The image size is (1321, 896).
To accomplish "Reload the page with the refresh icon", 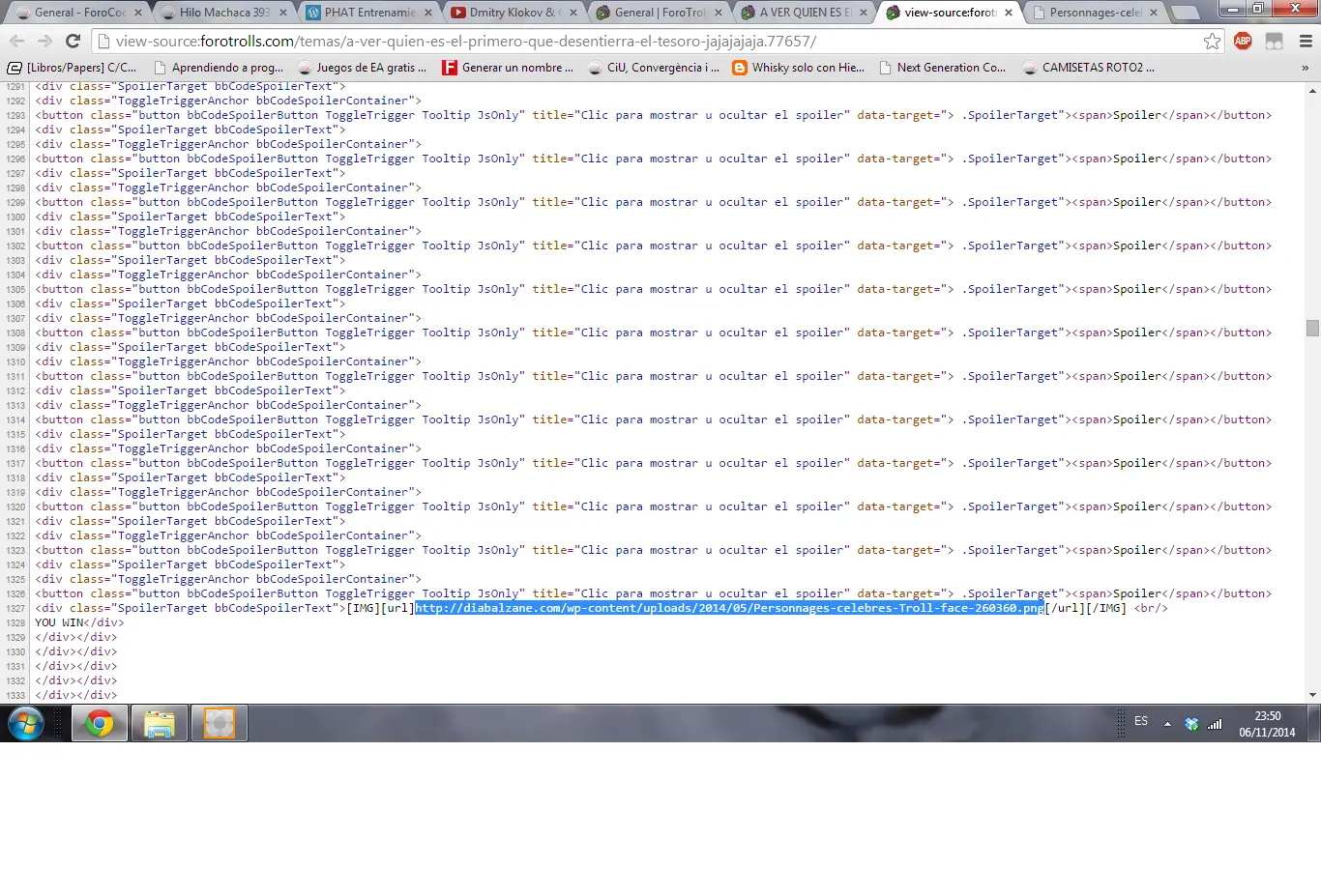I will (73, 41).
